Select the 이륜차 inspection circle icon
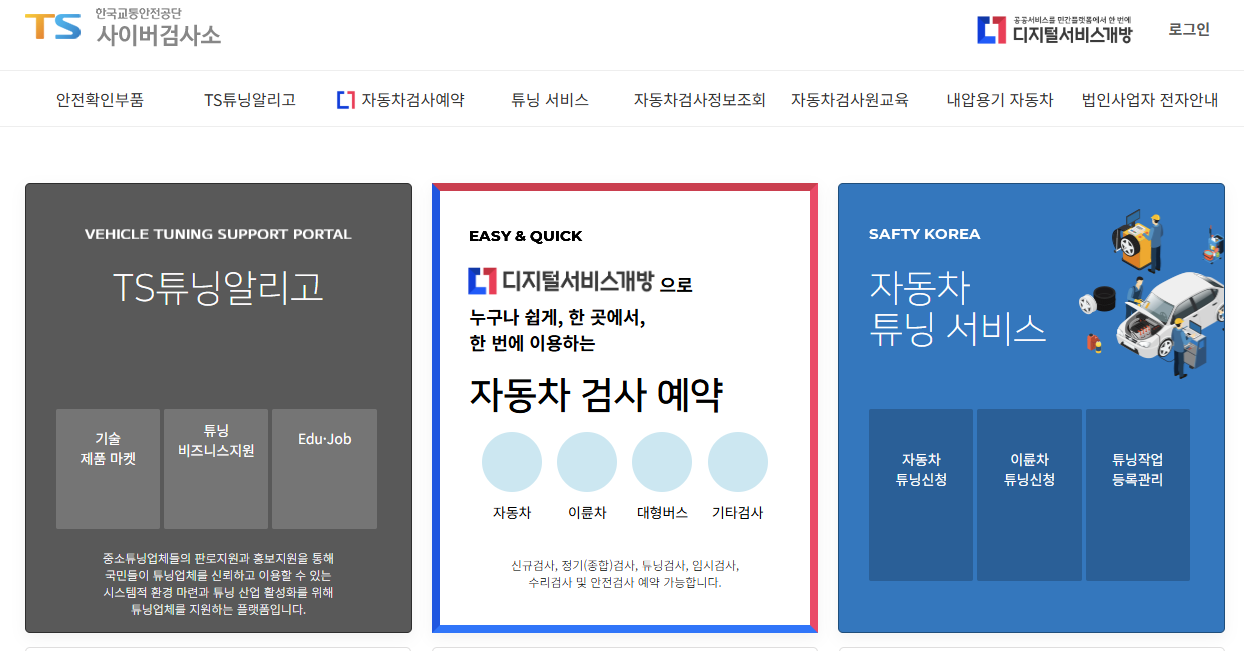Viewport: 1244px width, 651px height. point(587,462)
